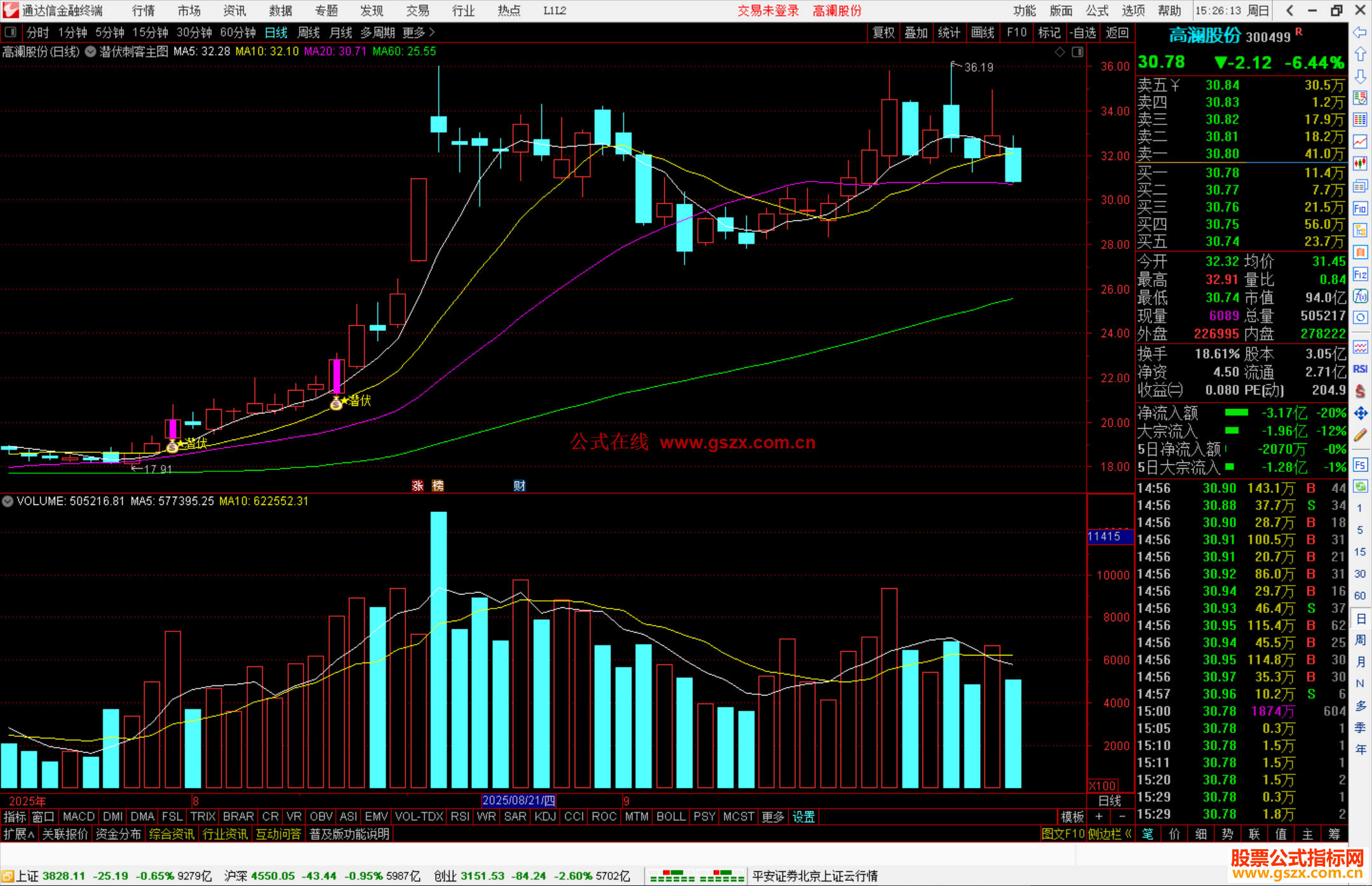Viewport: 1372px width, 886px height.
Task: Expand the main chart indicator dropdown arrow
Action: tap(90, 51)
